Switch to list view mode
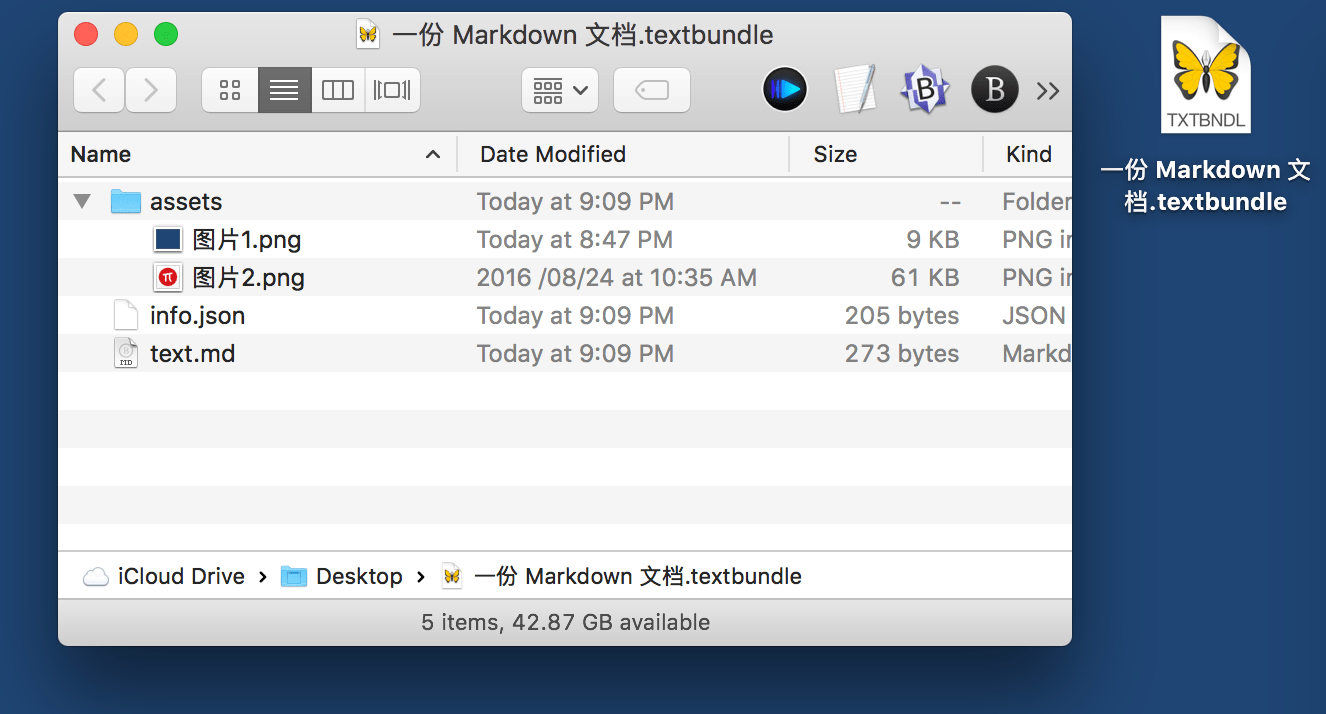 tap(284, 91)
